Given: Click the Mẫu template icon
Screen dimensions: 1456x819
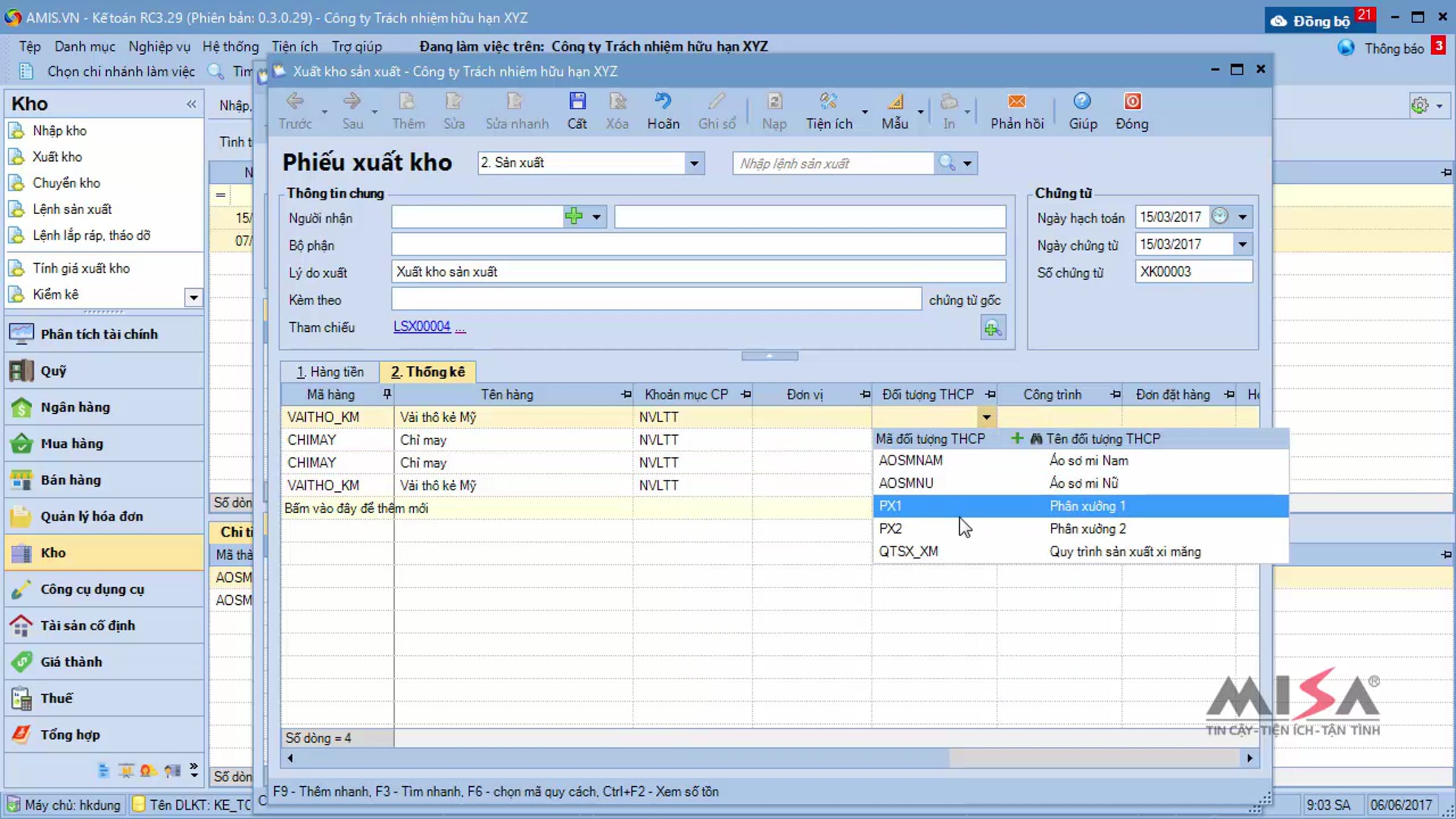Looking at the screenshot, I should click(x=895, y=101).
